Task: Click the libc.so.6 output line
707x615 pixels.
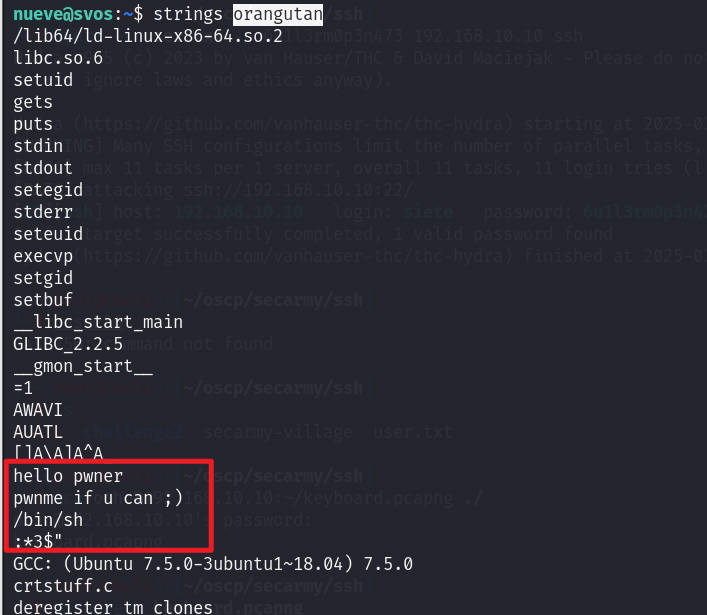Action: (58, 58)
